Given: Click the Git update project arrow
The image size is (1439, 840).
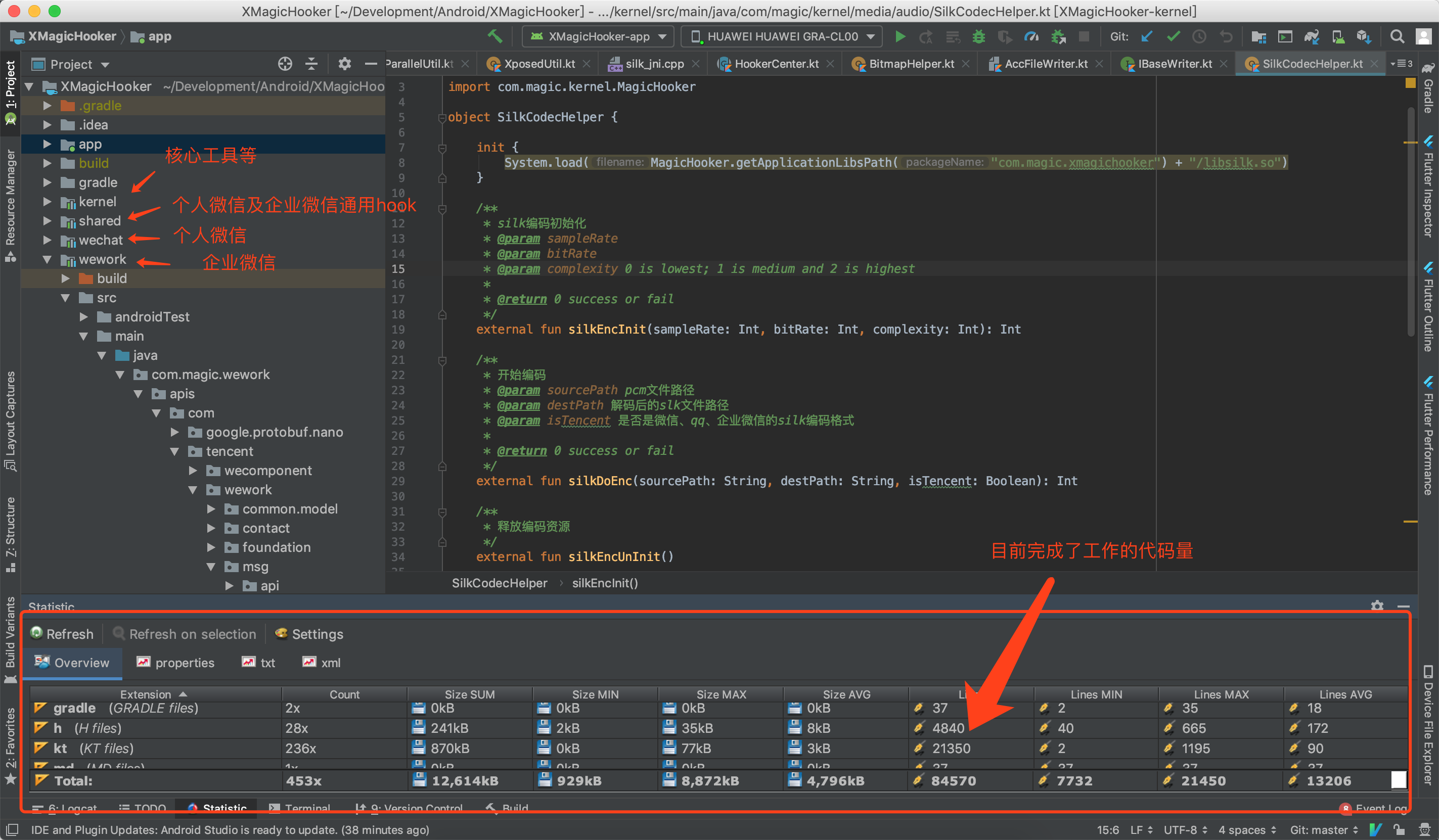Looking at the screenshot, I should click(x=1147, y=36).
